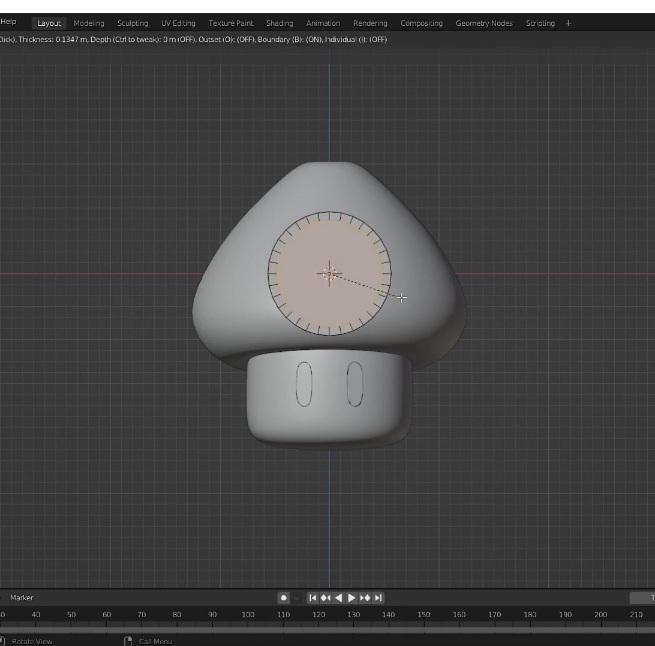Image resolution: width=655 pixels, height=646 pixels.
Task: Click frame 200 on the timeline ruler
Action: [x=600, y=614]
